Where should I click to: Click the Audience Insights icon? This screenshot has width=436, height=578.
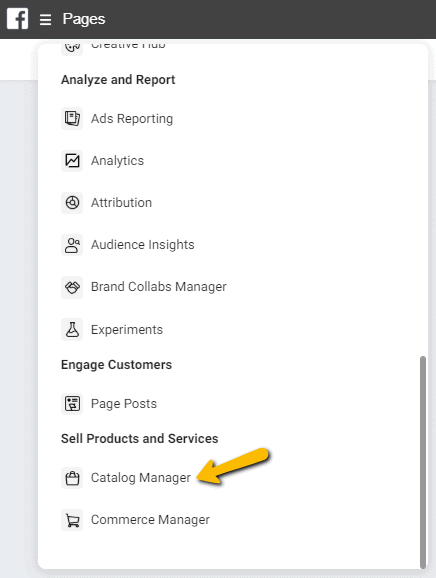pyautogui.click(x=72, y=244)
